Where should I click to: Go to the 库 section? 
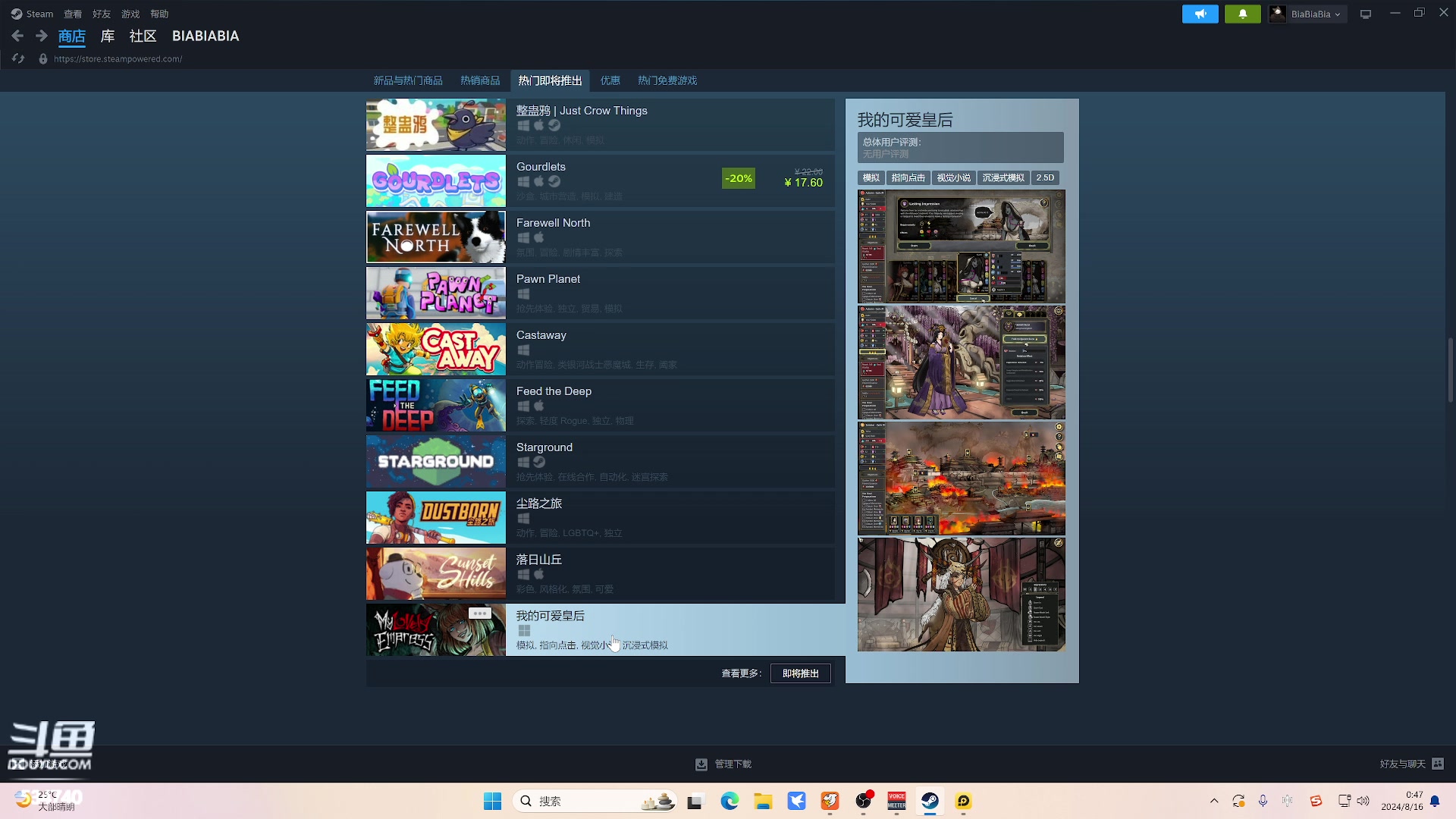[108, 36]
